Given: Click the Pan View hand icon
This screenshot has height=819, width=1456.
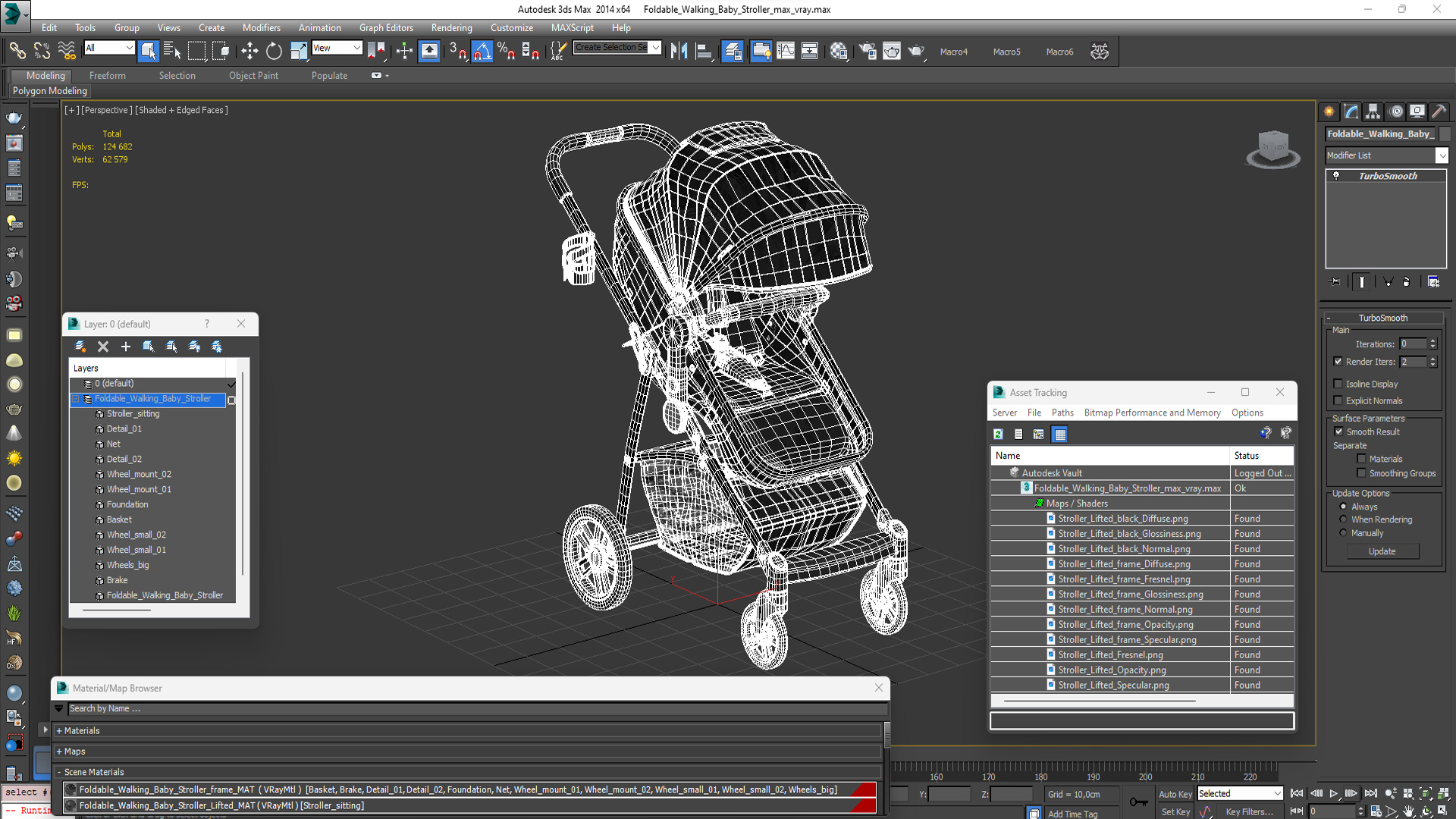Looking at the screenshot, I should (x=1409, y=811).
